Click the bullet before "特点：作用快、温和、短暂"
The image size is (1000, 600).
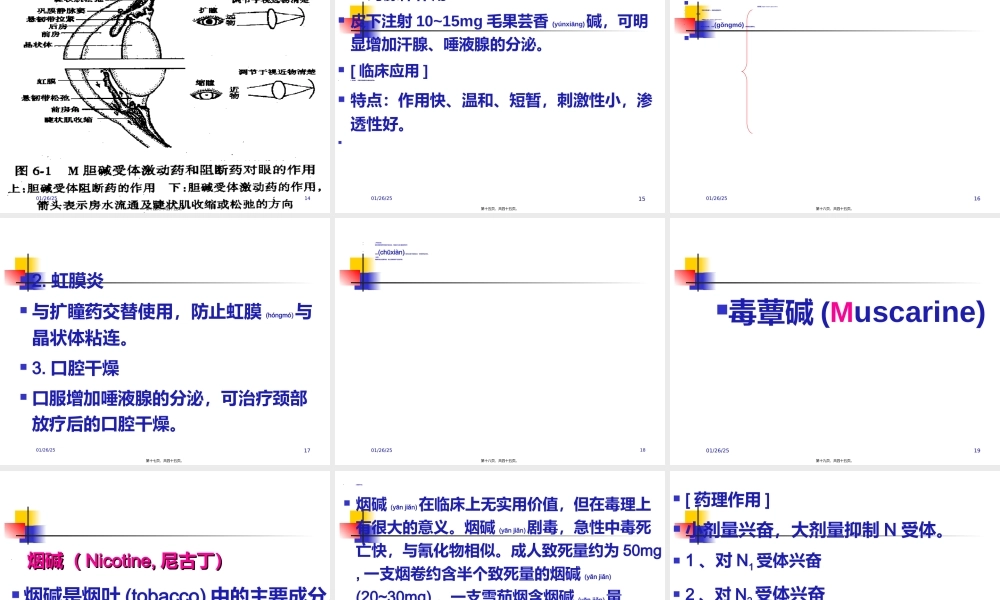[x=341, y=100]
